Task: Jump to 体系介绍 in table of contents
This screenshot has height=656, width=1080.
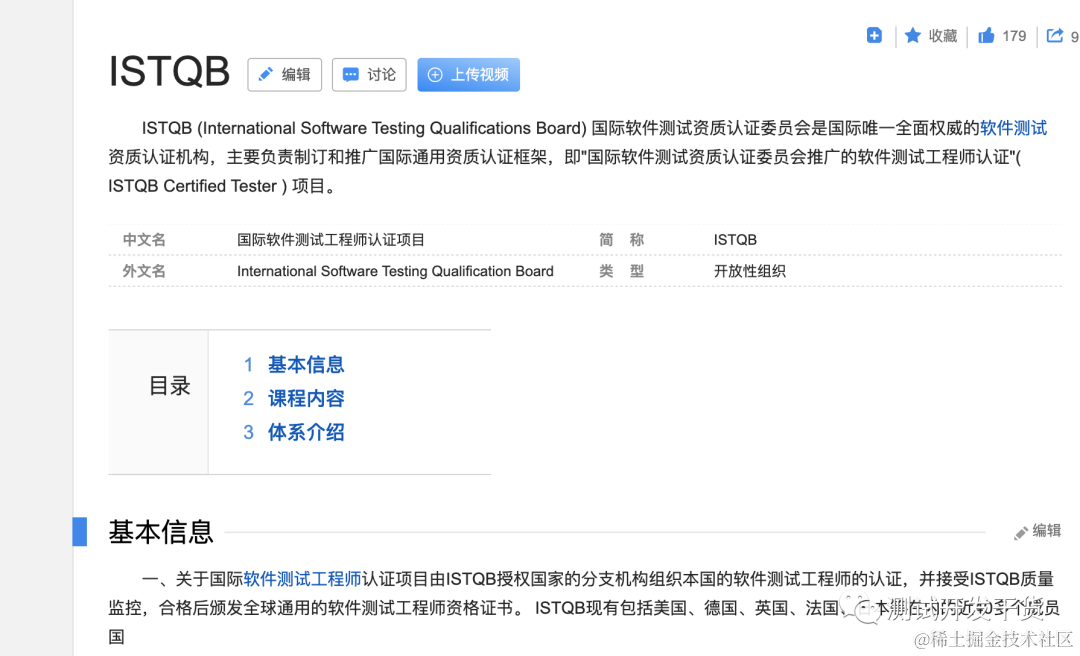Action: pyautogui.click(x=306, y=432)
